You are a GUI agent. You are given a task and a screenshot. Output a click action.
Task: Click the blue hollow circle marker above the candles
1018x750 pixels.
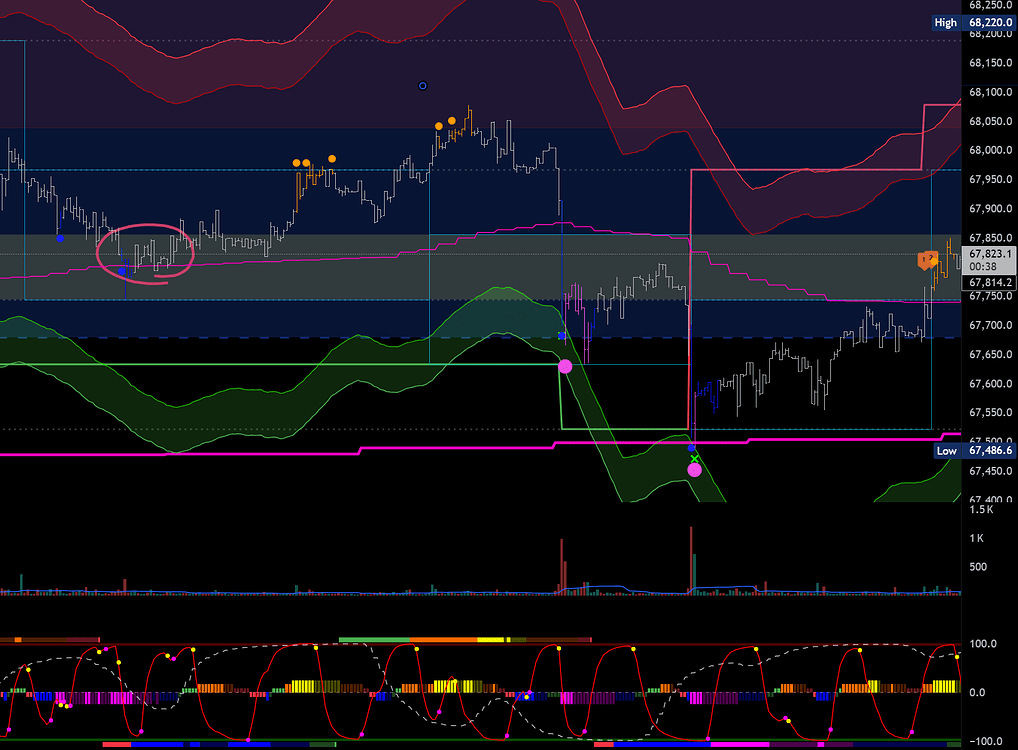point(423,86)
